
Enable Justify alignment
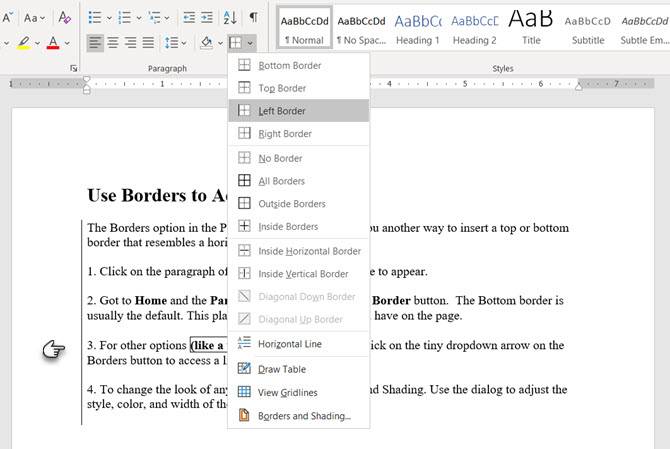pos(148,42)
